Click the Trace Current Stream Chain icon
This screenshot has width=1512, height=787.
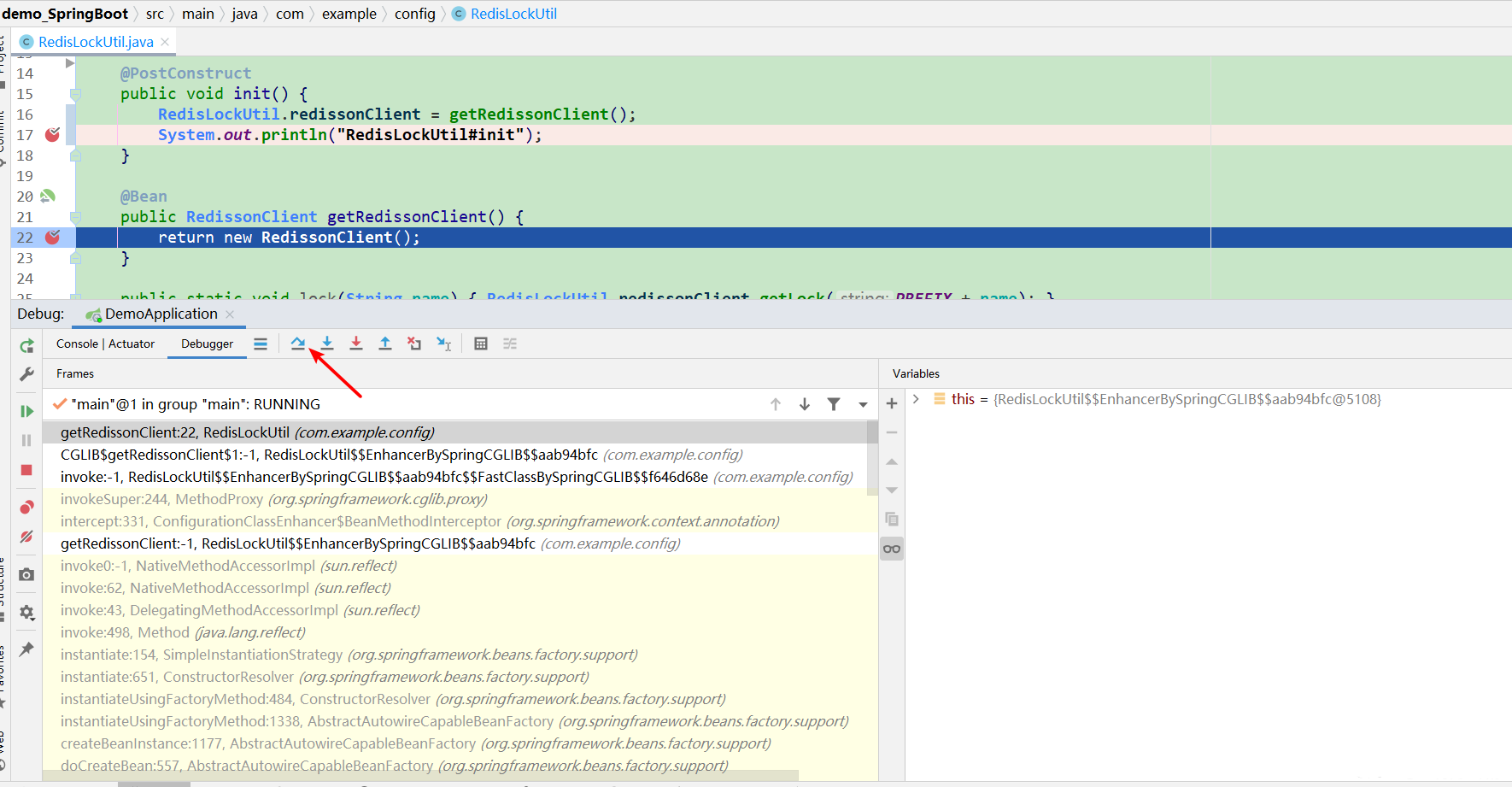click(510, 344)
